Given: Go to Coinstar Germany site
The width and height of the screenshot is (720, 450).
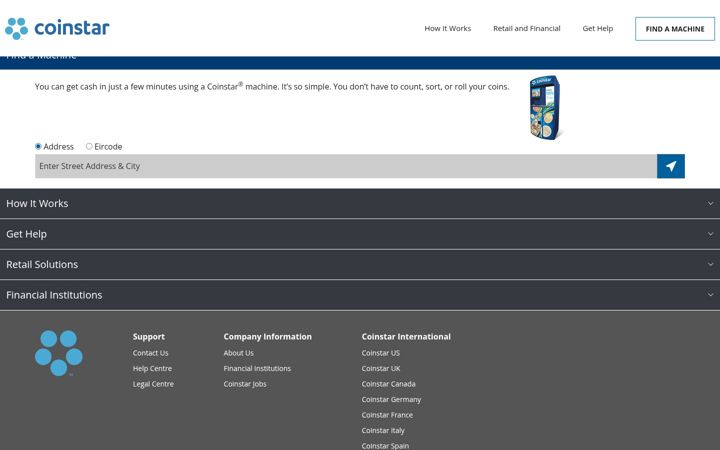Looking at the screenshot, I should [391, 399].
